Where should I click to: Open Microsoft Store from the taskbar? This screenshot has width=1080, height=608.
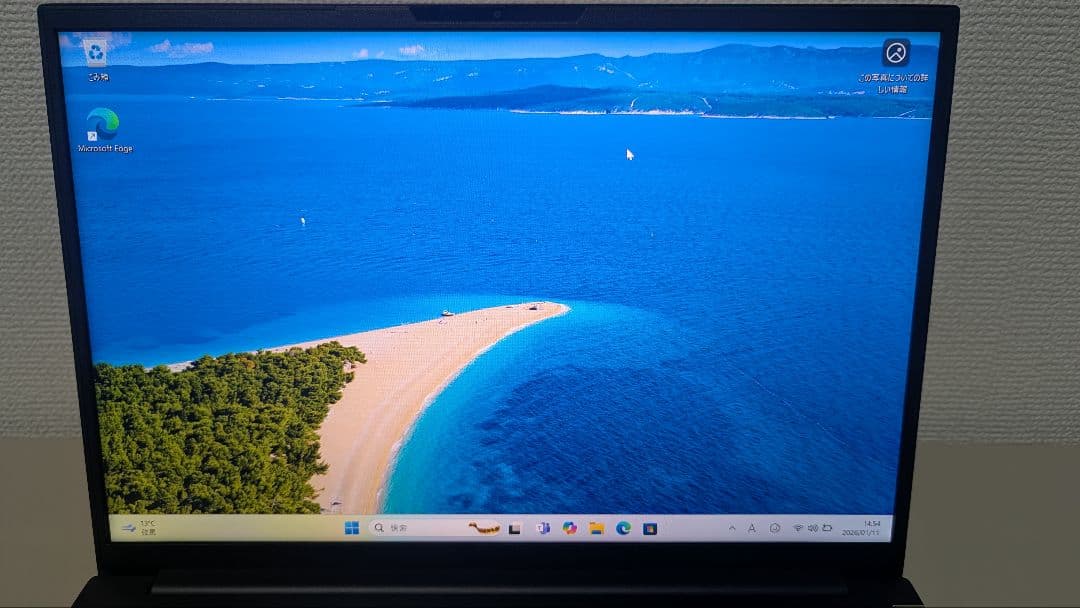pos(650,528)
